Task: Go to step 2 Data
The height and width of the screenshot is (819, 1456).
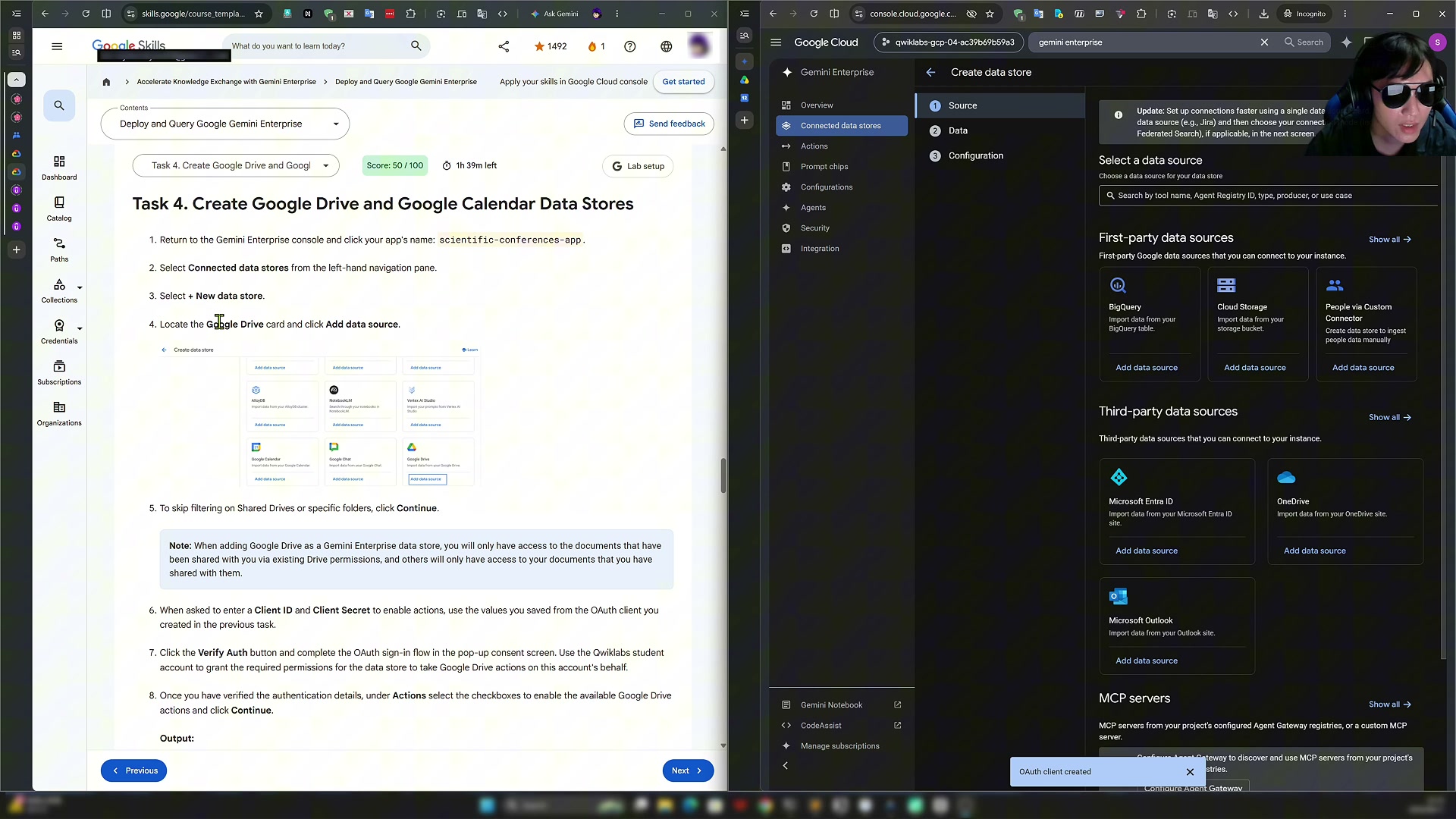Action: click(x=999, y=131)
